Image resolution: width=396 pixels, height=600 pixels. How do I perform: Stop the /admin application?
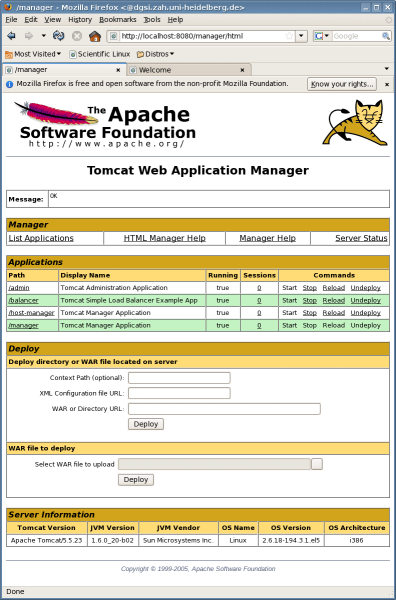tap(310, 288)
